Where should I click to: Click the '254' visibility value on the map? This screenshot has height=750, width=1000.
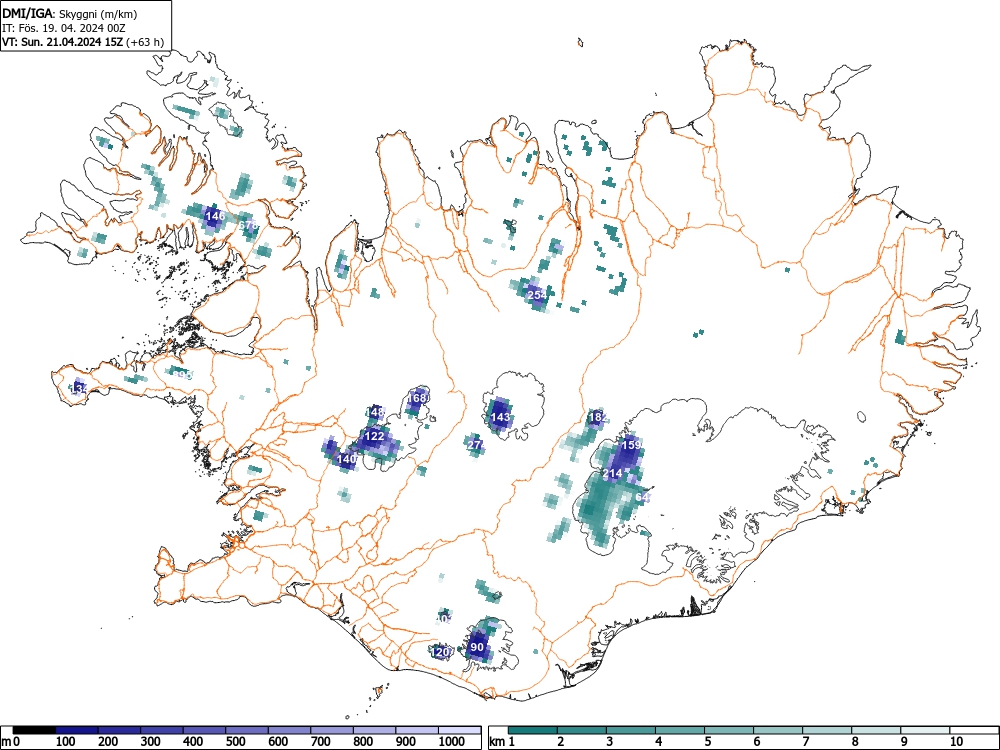coord(537,295)
